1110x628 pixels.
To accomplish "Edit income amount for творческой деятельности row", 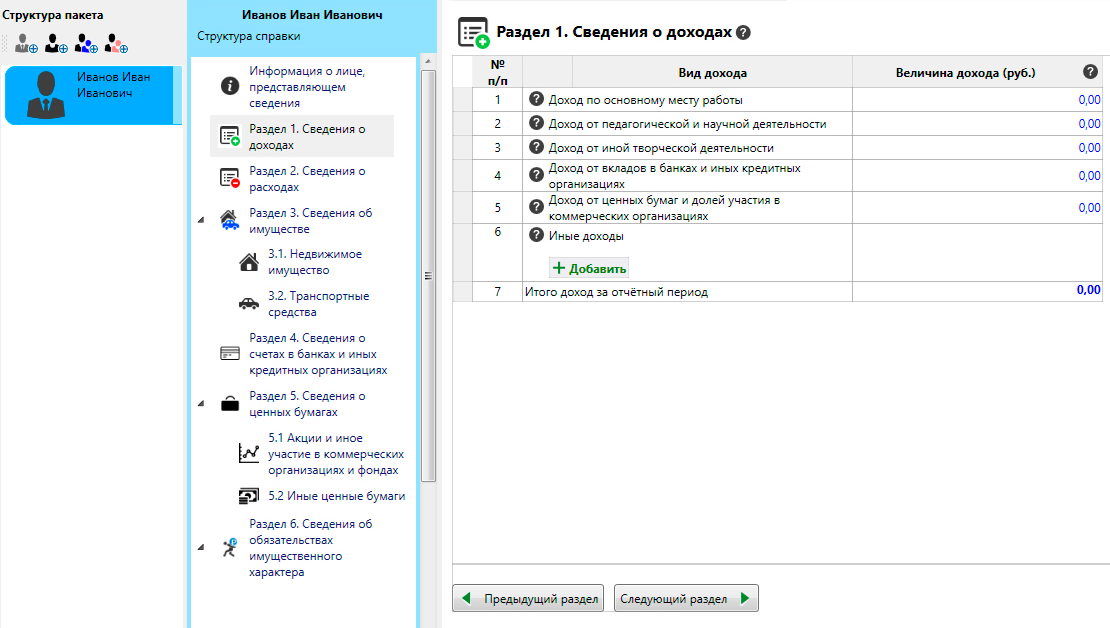I will tap(977, 148).
